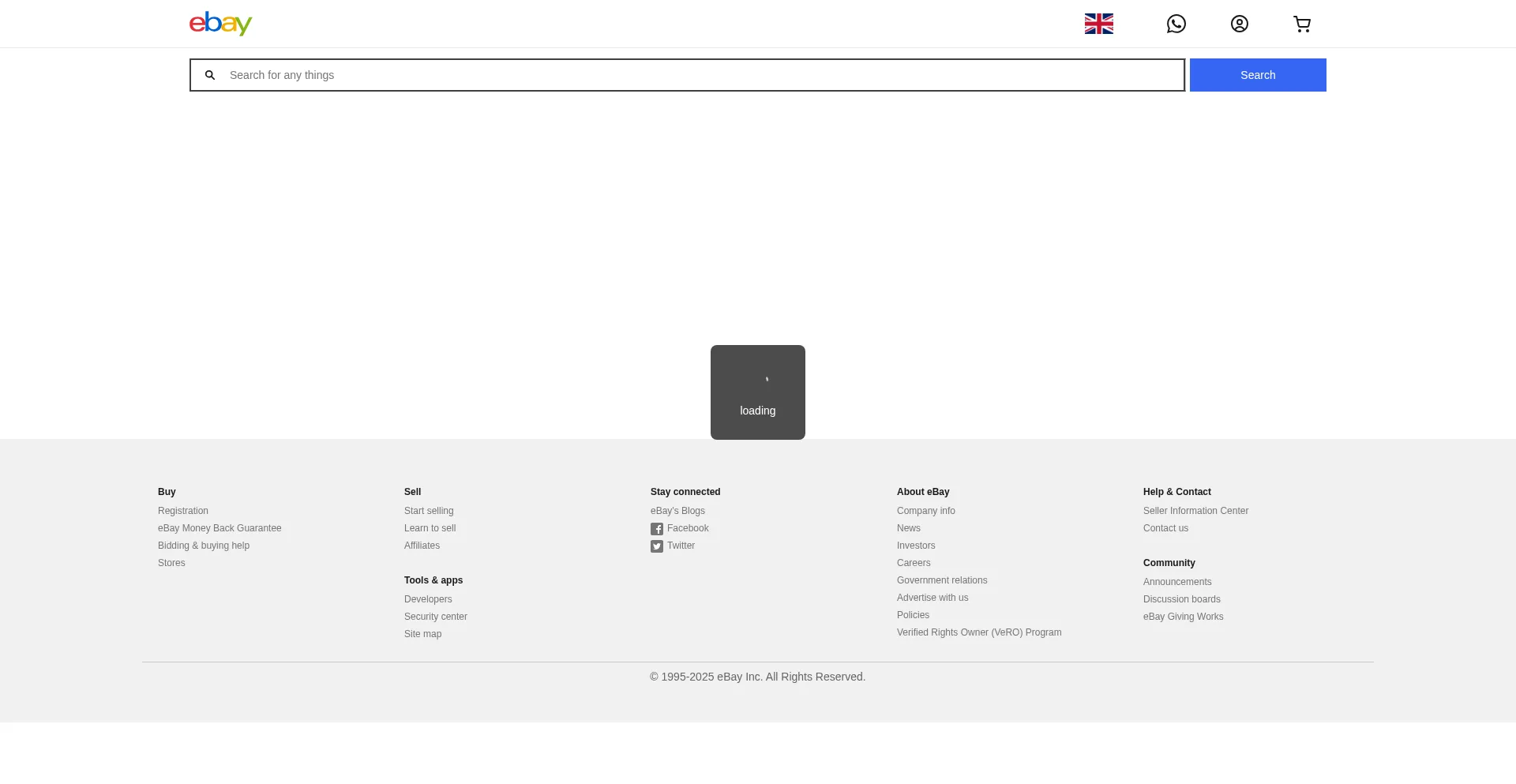Image resolution: width=1516 pixels, height=784 pixels.
Task: Open the UK flag language selector
Action: pos(1098,24)
